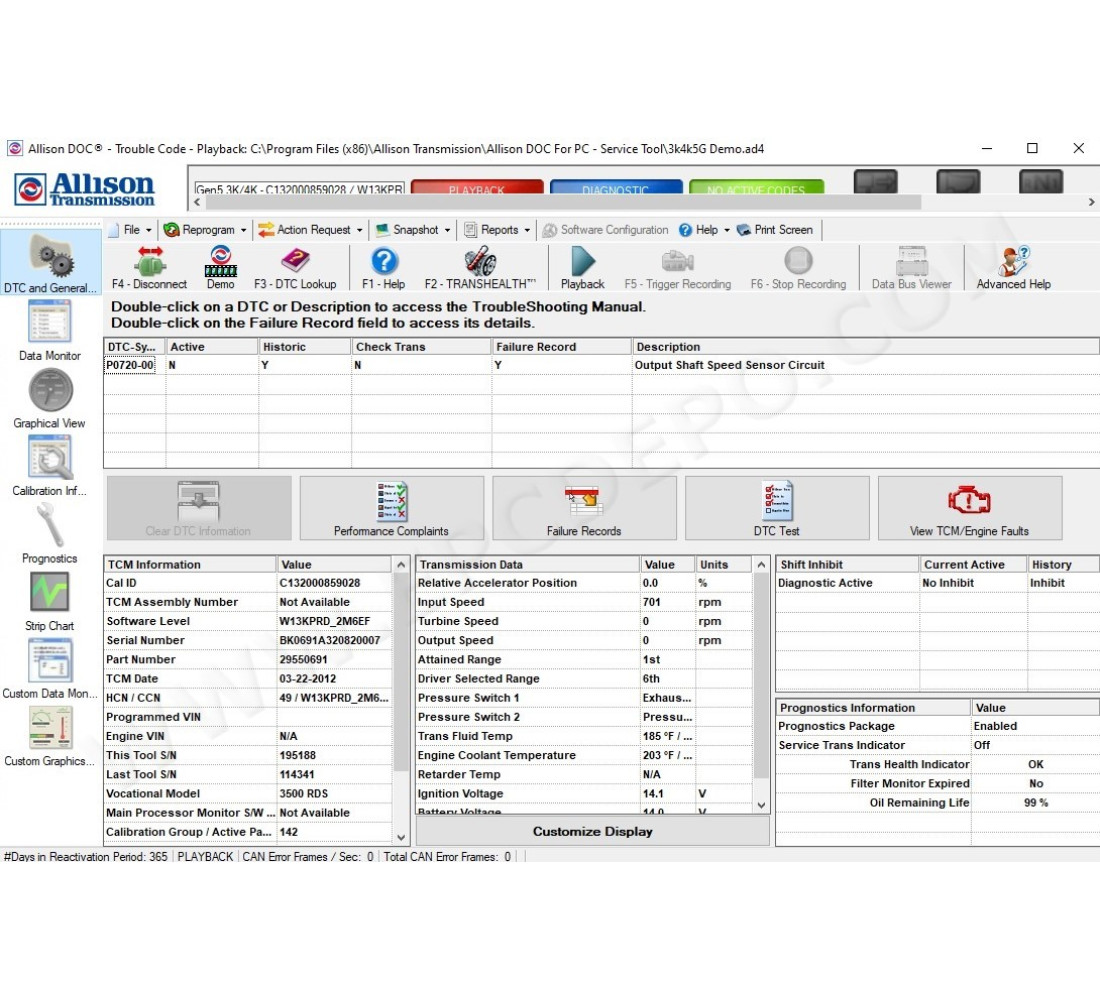Open F3 - DTC Lookup
The width and height of the screenshot is (1100, 1000).
click(295, 268)
